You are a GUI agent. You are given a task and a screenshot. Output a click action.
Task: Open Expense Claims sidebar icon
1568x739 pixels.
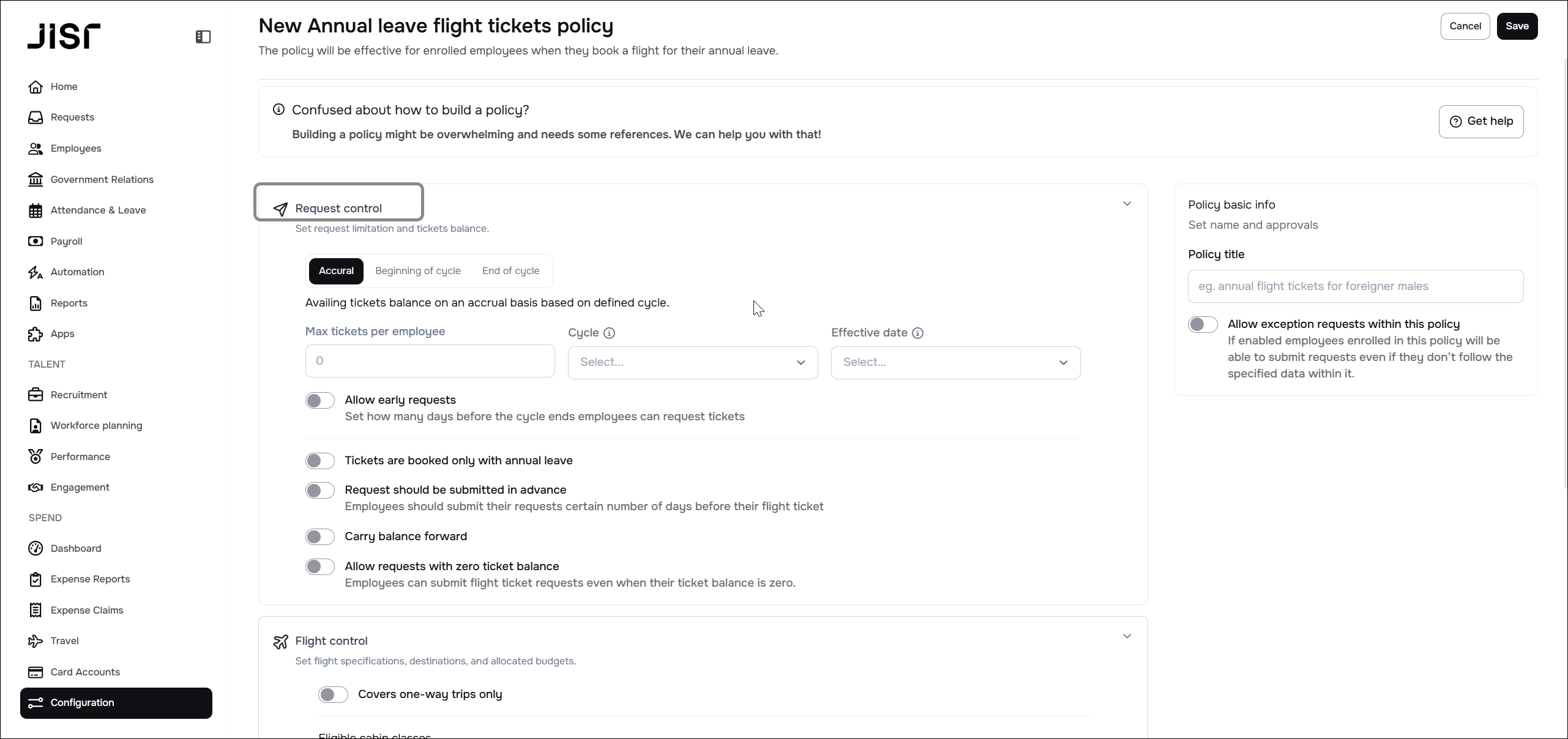pos(35,610)
